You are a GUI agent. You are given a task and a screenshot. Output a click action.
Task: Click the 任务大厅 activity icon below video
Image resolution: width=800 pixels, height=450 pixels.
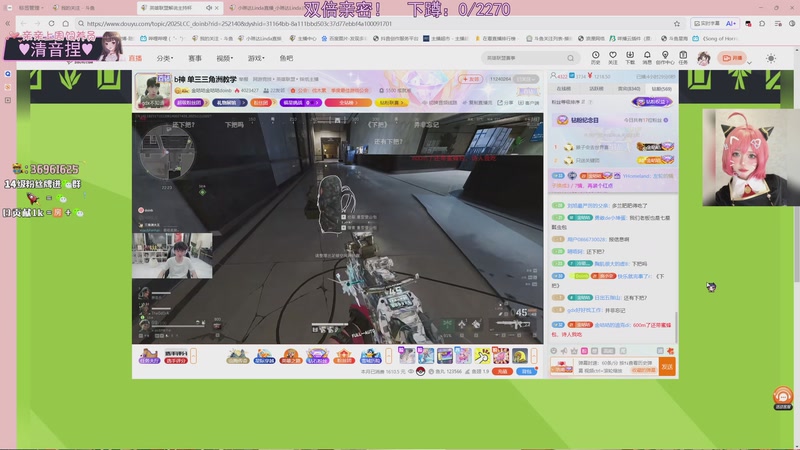point(148,356)
